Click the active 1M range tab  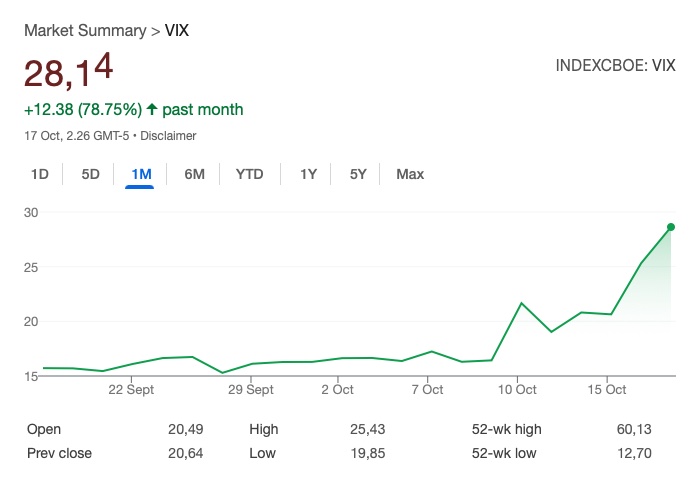click(x=141, y=174)
